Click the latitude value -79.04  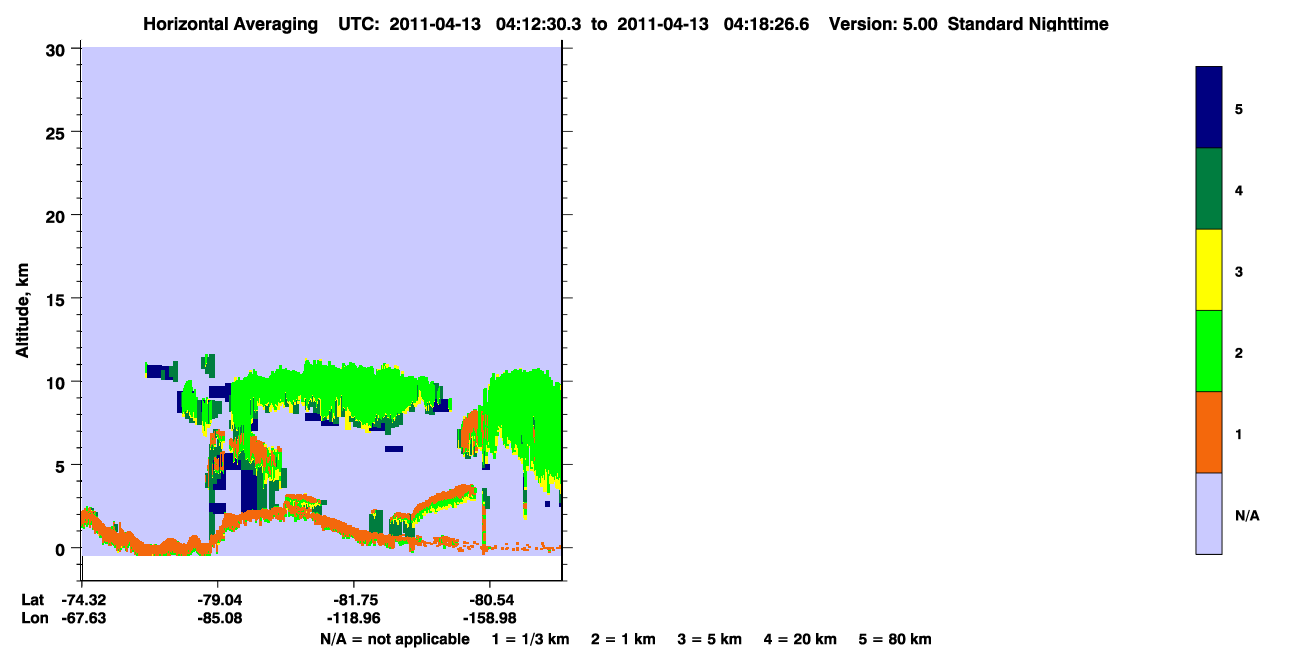[x=219, y=600]
